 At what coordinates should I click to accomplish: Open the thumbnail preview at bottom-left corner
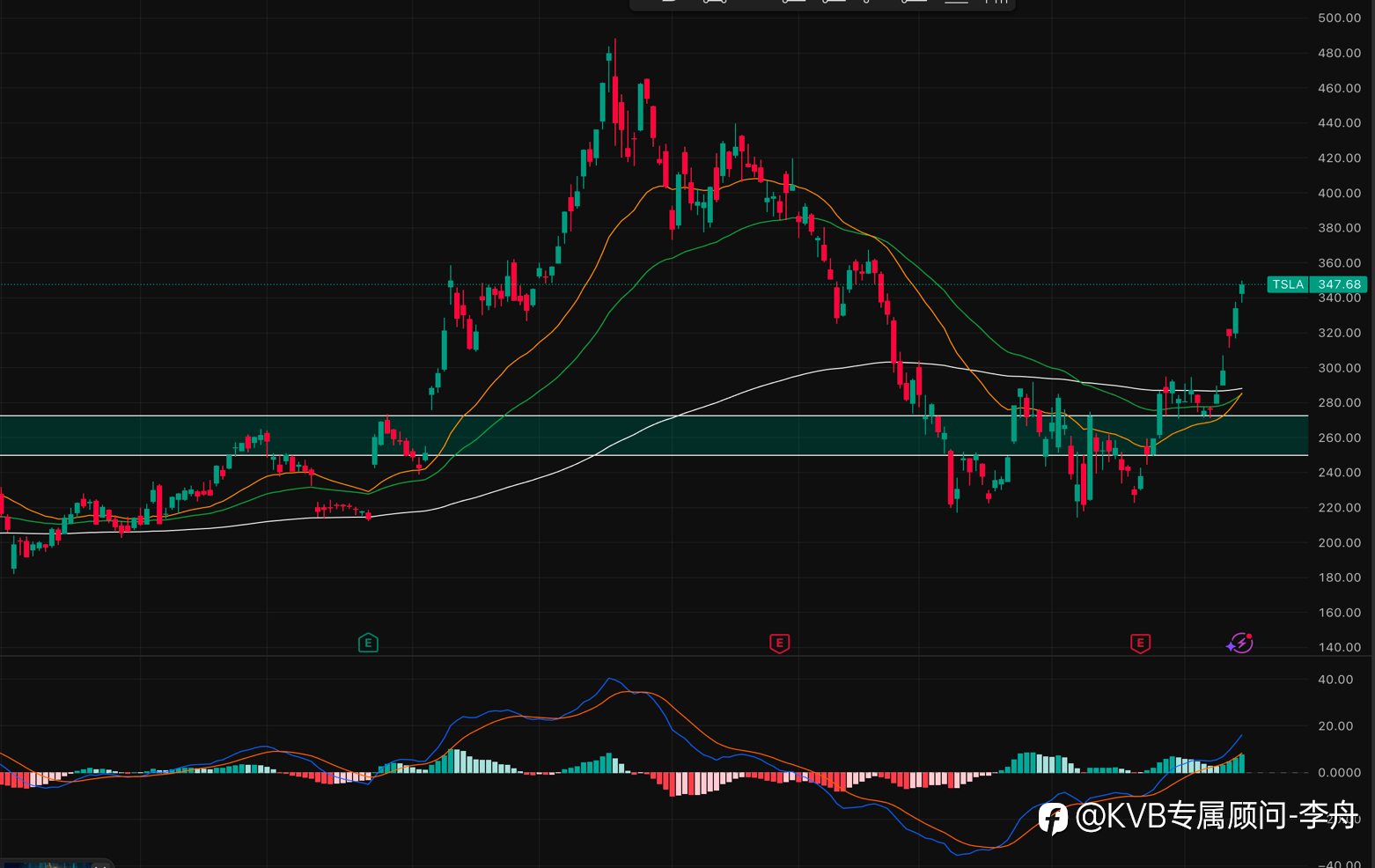(x=56, y=864)
